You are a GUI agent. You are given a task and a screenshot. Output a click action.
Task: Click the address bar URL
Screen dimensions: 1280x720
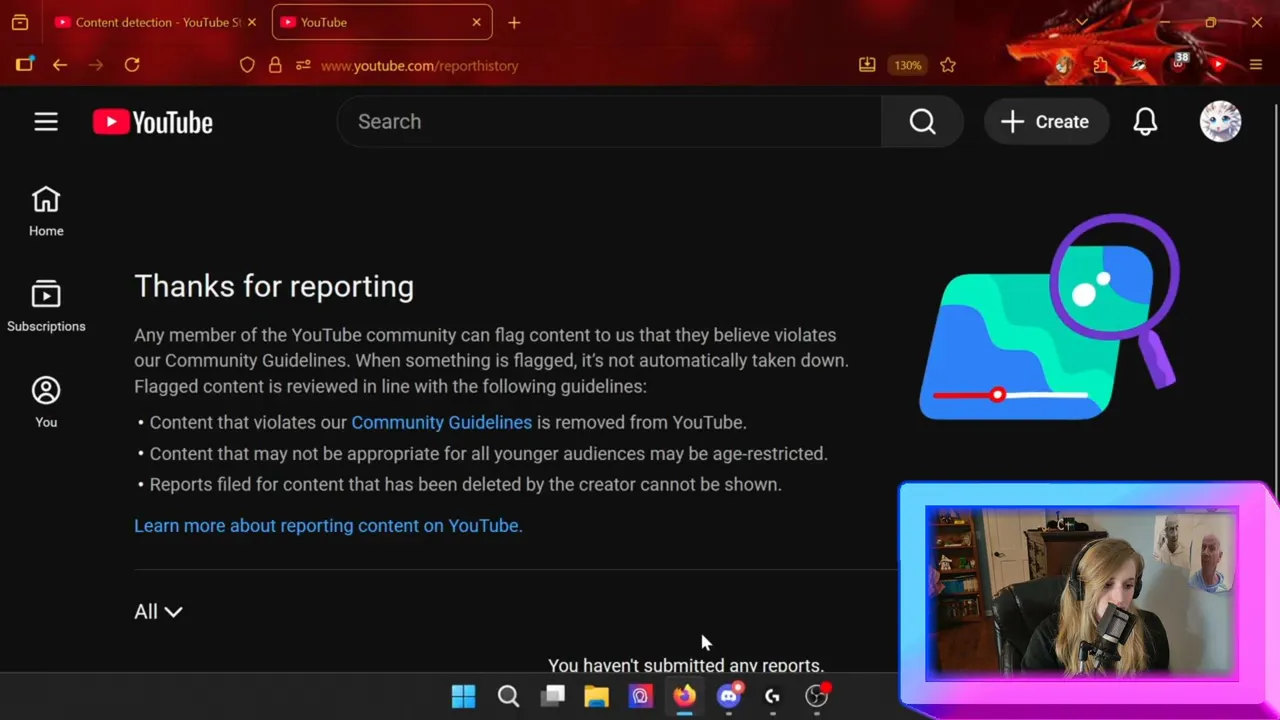click(x=419, y=65)
